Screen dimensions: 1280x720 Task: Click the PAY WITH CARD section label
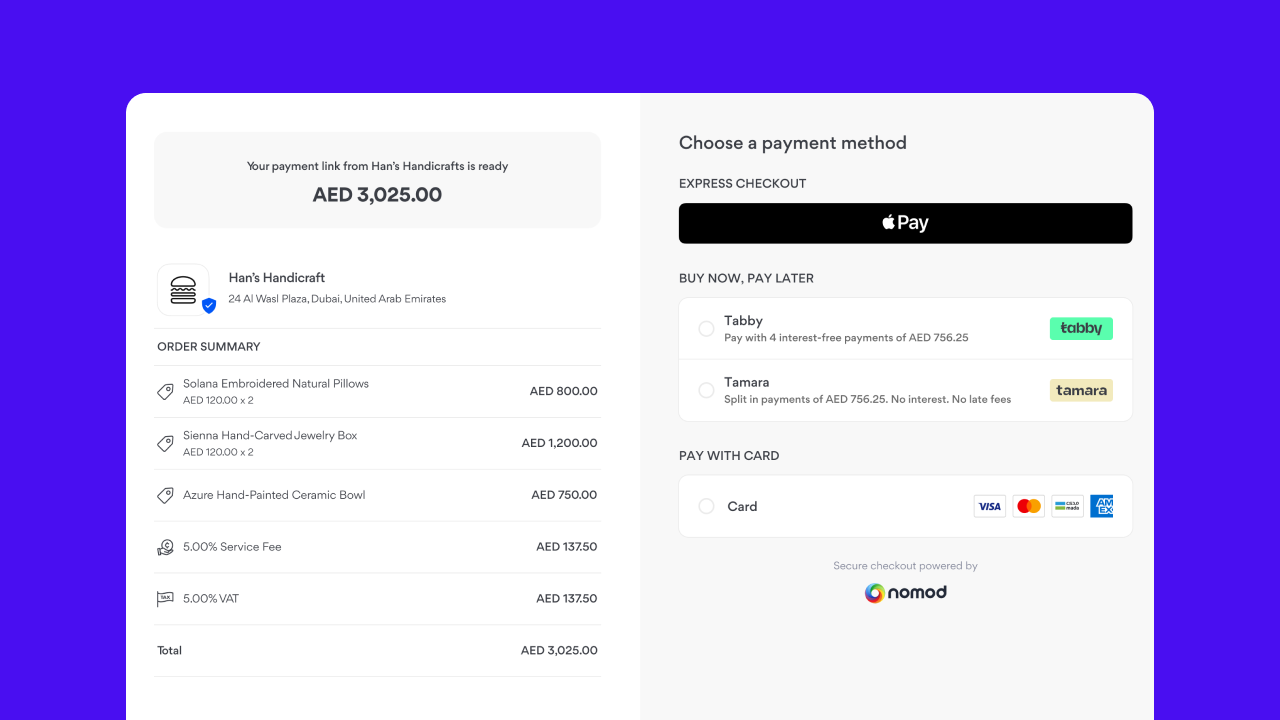(x=729, y=456)
